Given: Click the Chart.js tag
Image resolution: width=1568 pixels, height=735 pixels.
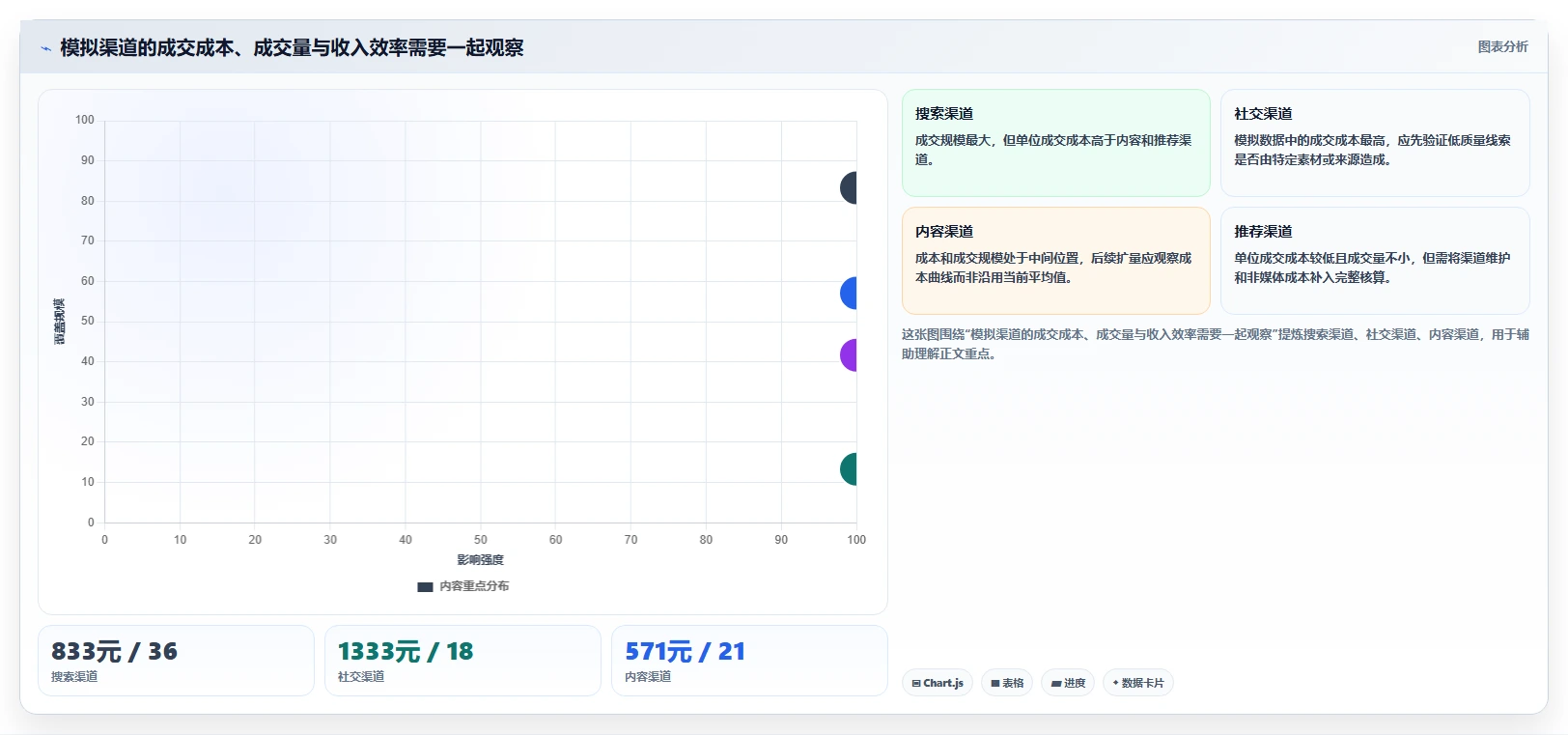Looking at the screenshot, I should tap(938, 683).
